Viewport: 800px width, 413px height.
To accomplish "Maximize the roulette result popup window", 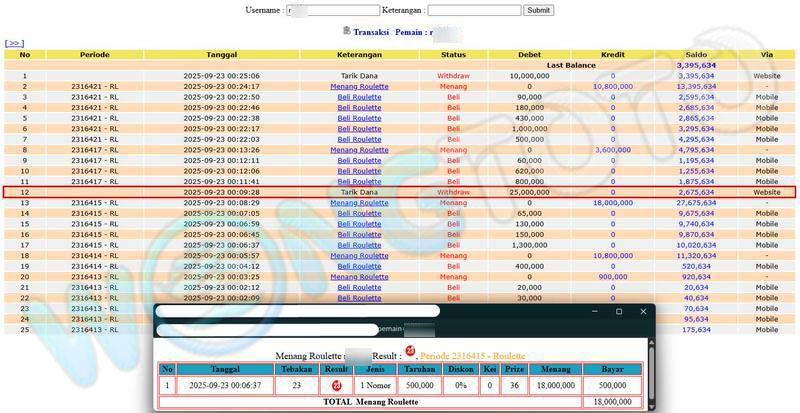I will (618, 312).
